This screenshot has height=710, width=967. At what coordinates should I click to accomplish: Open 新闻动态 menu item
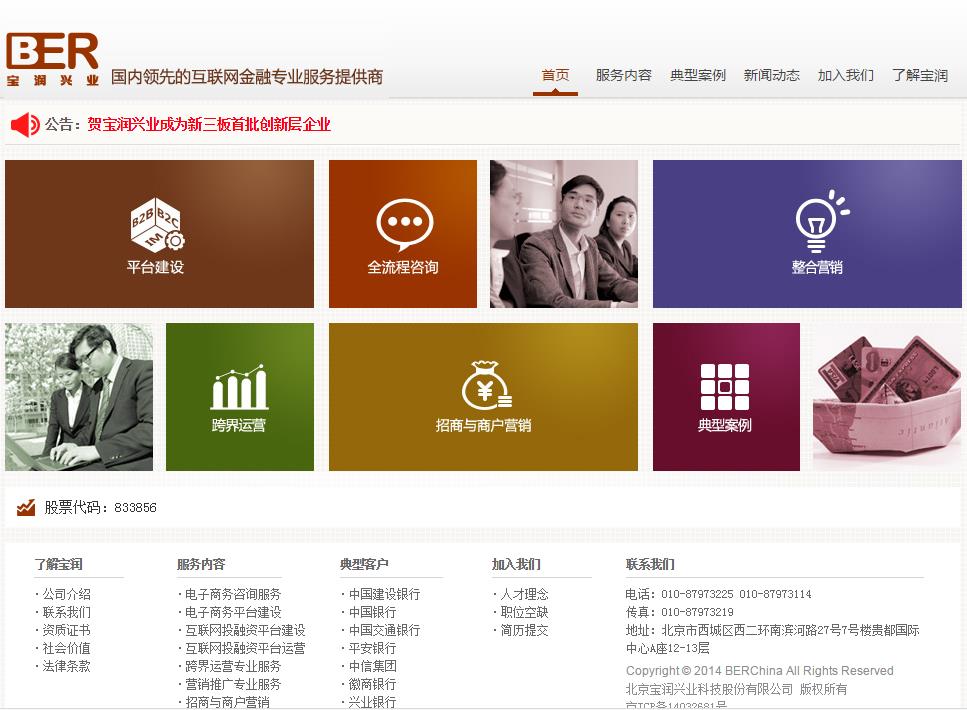[772, 75]
